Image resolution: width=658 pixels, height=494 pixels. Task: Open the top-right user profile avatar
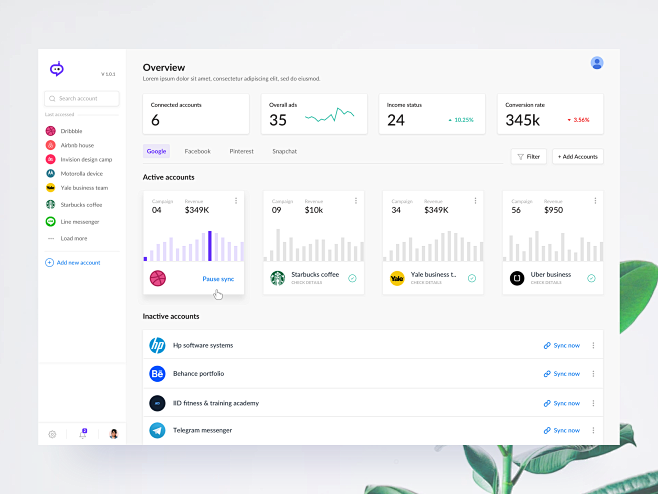597,63
